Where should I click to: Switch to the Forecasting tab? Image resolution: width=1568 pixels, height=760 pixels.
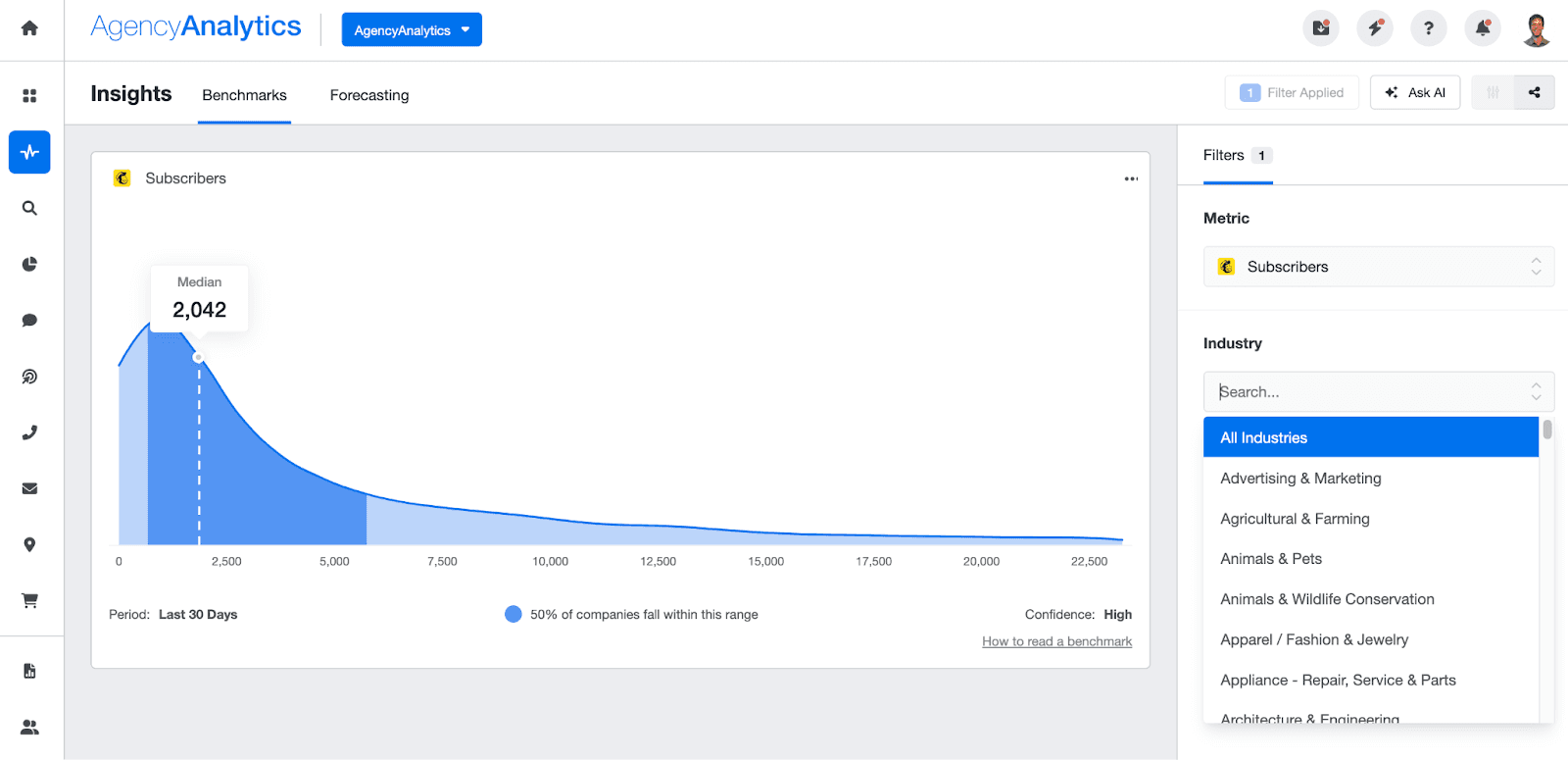coord(369,95)
